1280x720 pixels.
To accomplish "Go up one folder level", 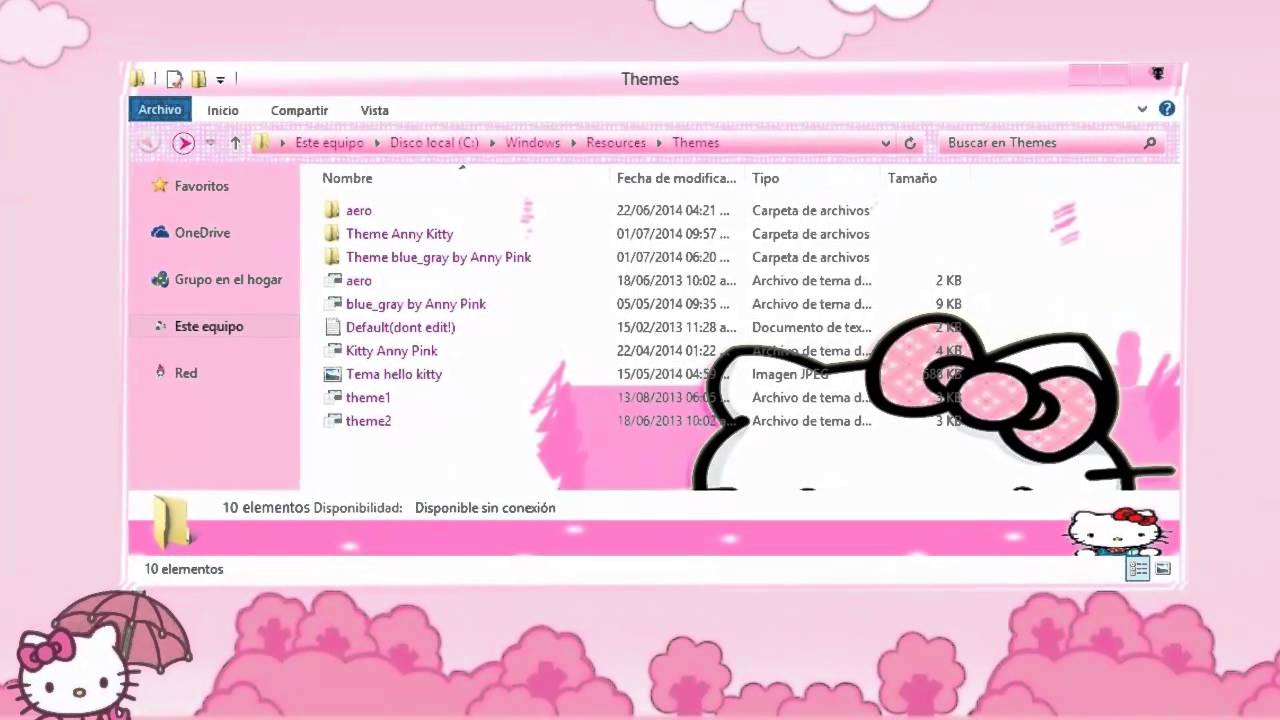I will pyautogui.click(x=235, y=143).
